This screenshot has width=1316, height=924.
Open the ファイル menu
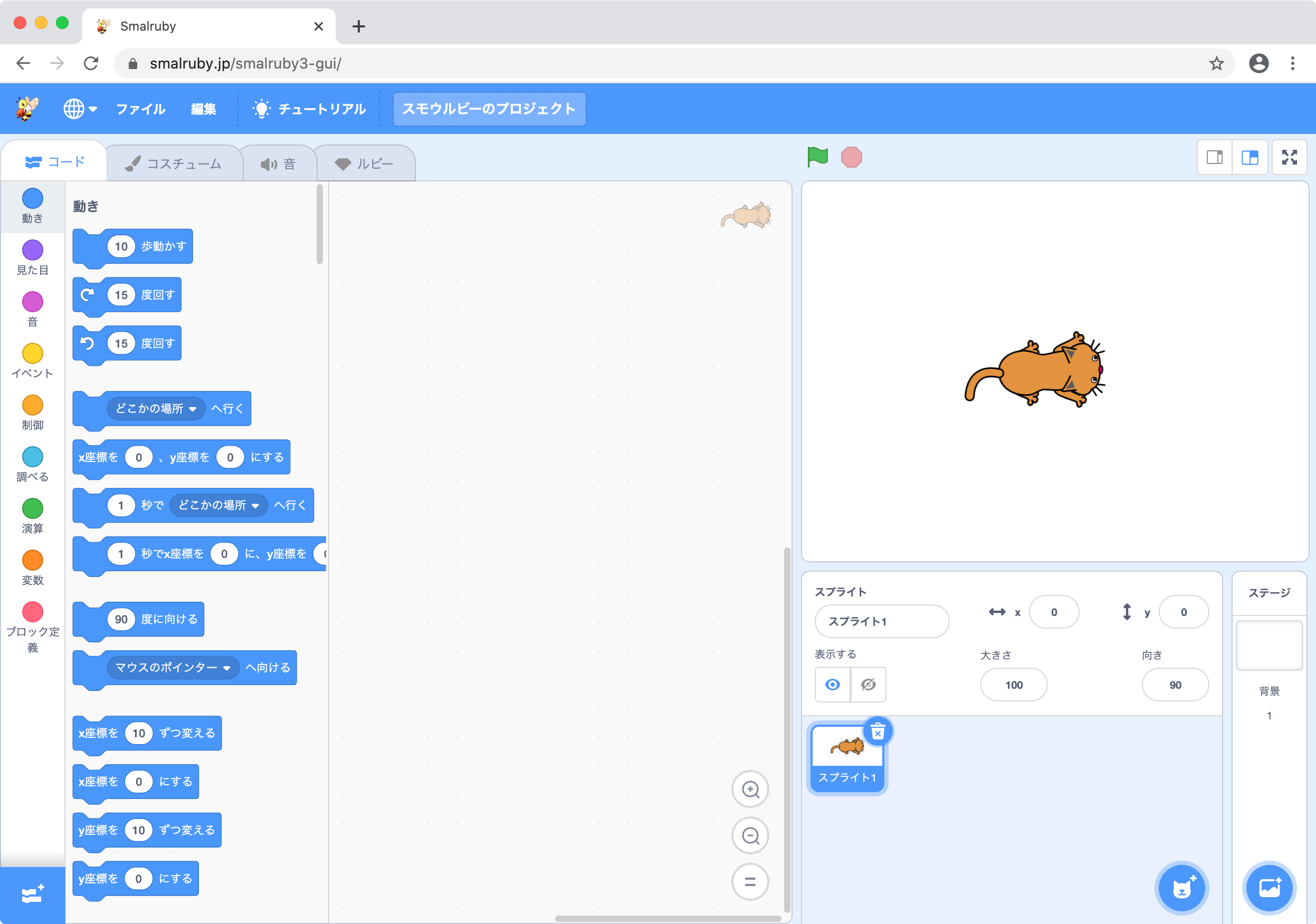coord(140,108)
